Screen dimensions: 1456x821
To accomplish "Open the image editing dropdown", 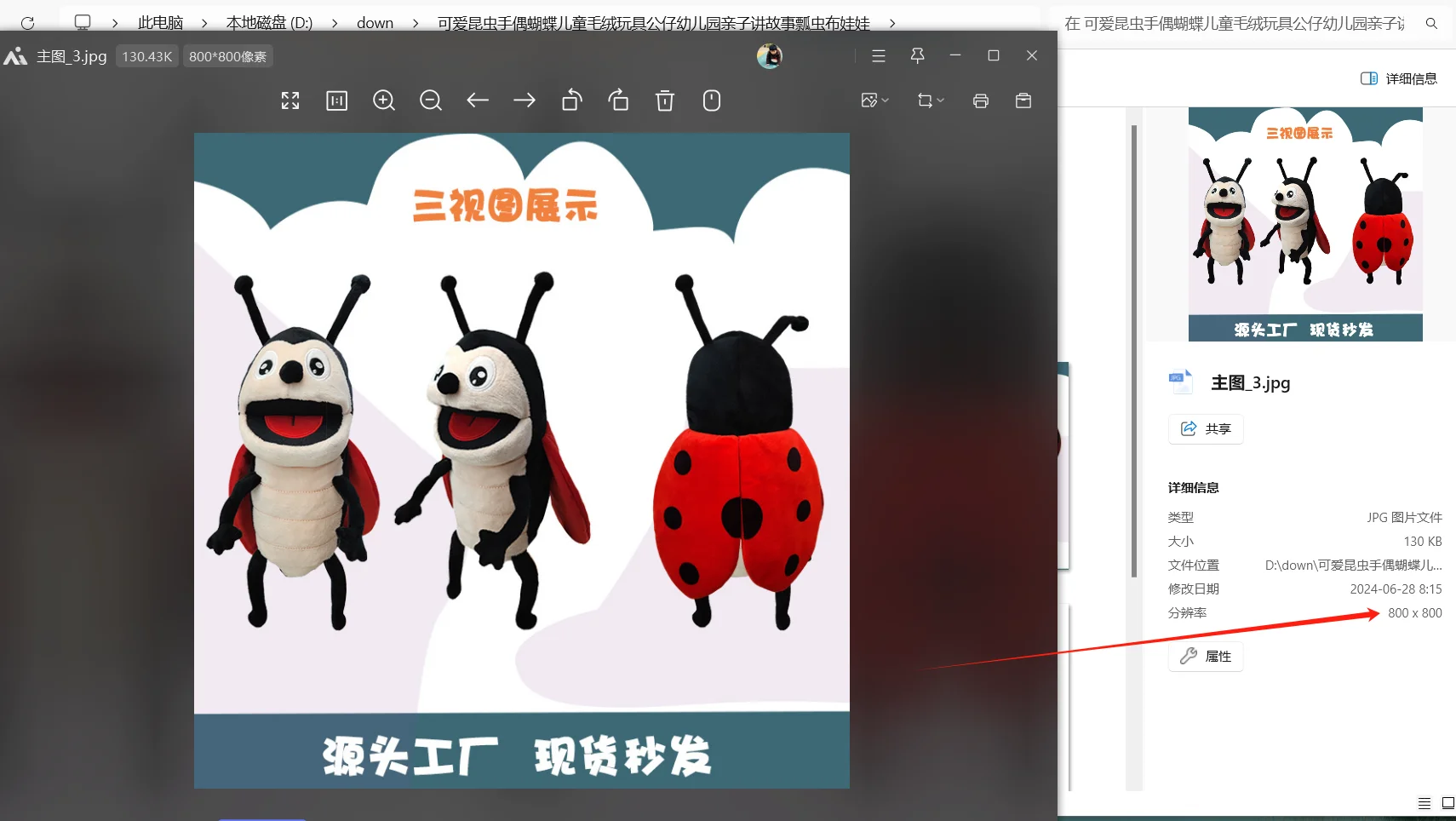I will pyautogui.click(x=875, y=100).
